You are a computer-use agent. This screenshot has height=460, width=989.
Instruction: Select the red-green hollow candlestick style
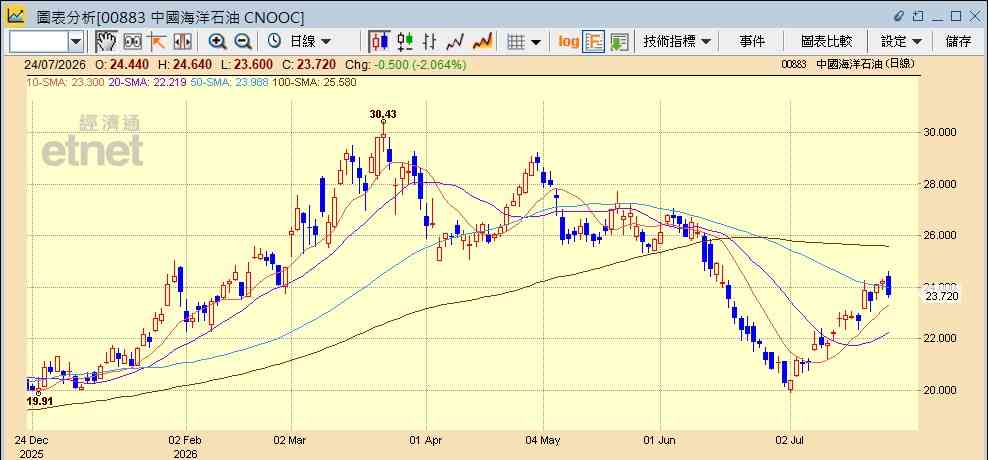coord(405,42)
